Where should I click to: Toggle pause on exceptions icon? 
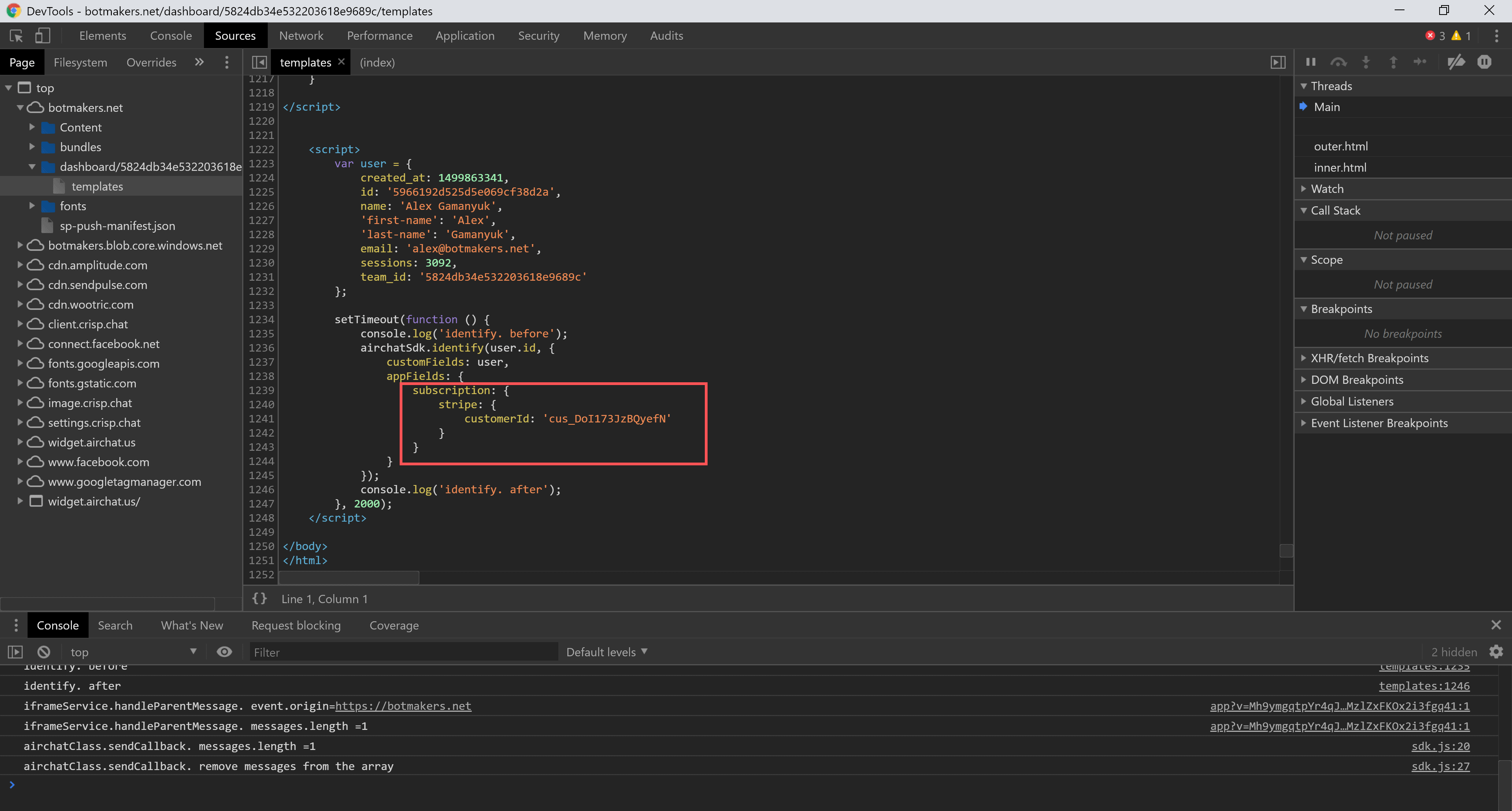point(1484,62)
